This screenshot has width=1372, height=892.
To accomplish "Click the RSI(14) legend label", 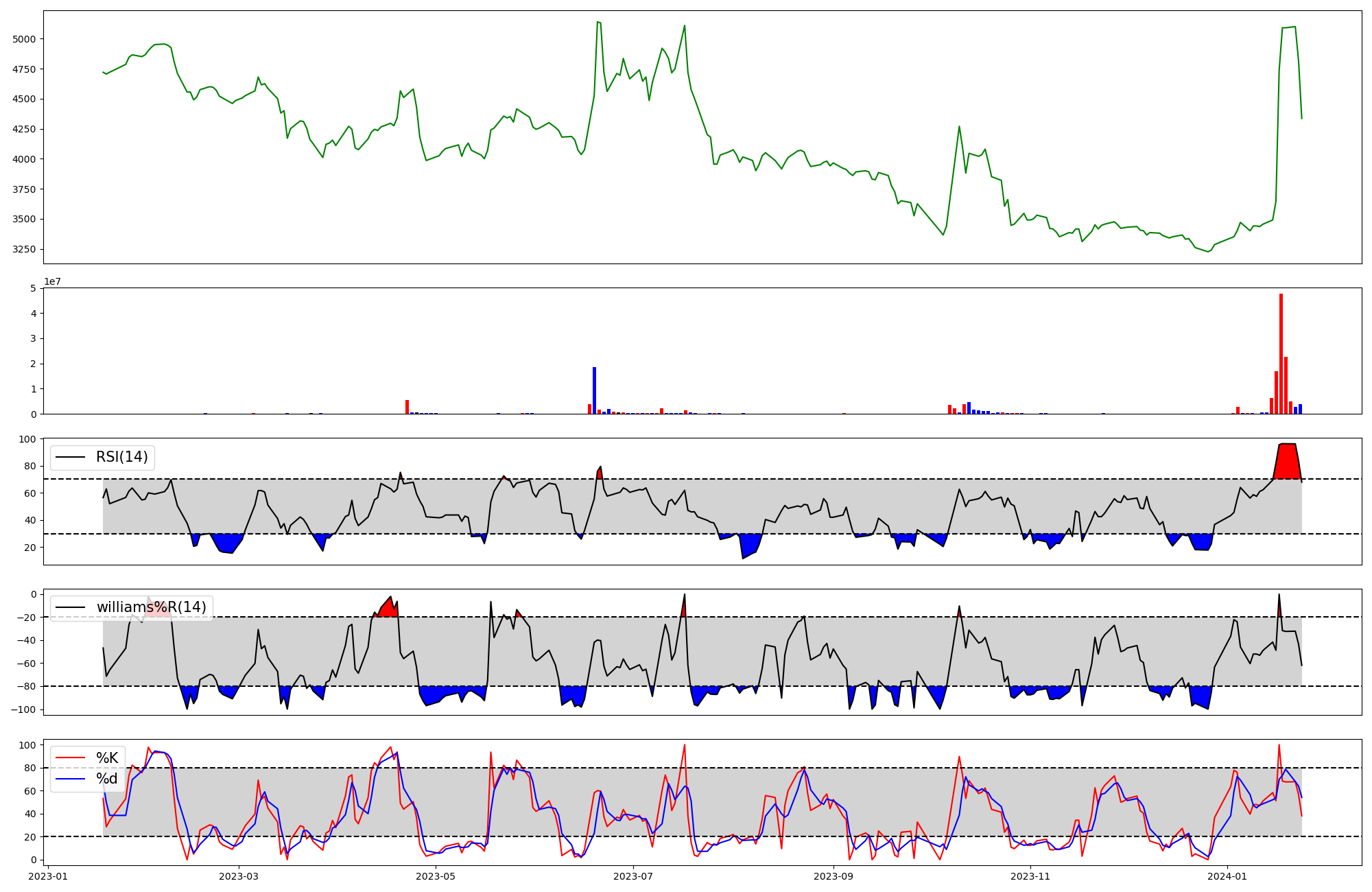I will click(x=121, y=457).
